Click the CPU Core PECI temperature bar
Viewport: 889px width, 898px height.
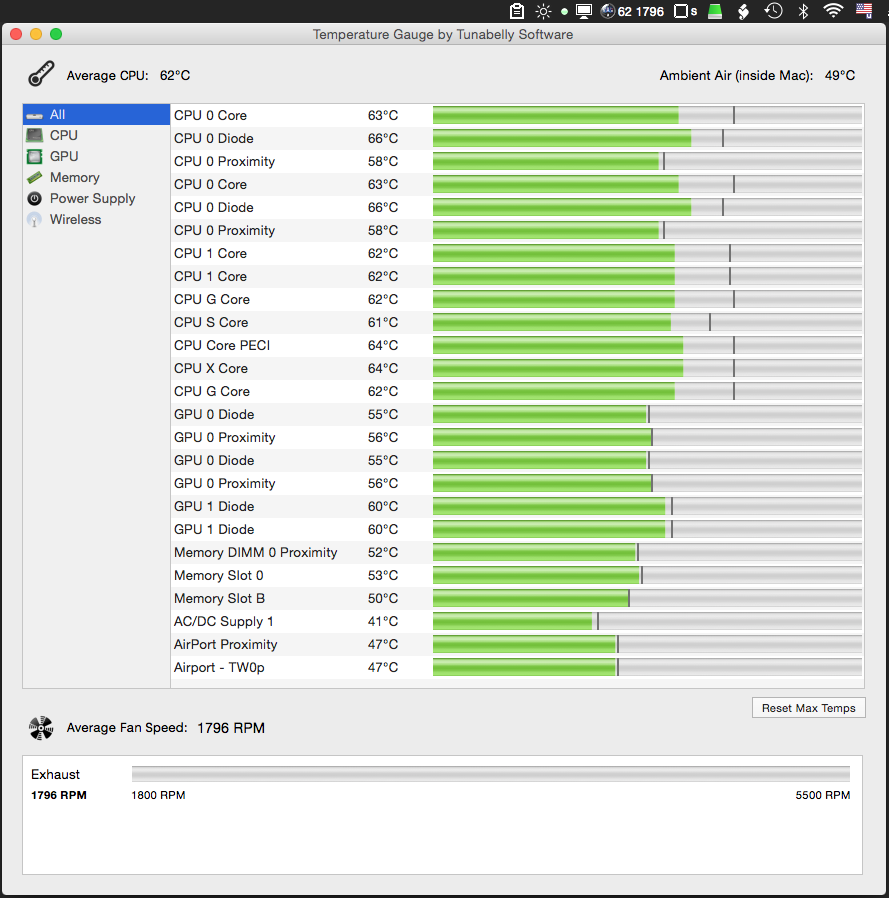(647, 345)
